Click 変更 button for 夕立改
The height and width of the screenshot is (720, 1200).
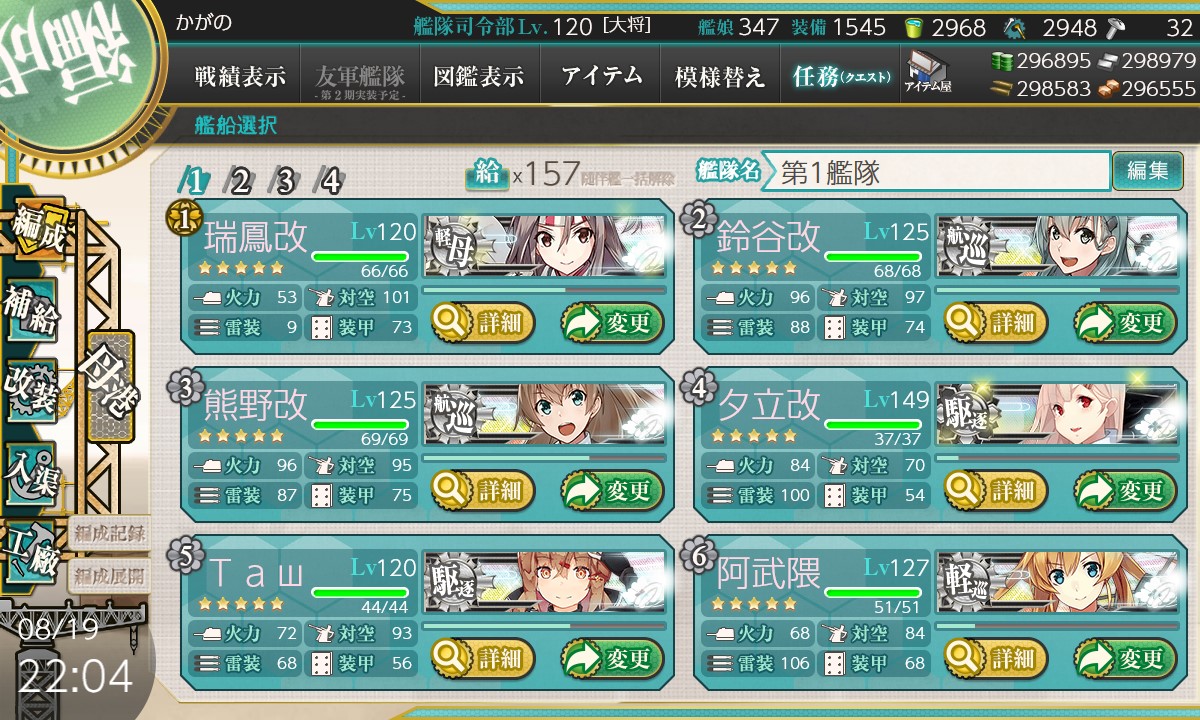pyautogui.click(x=1121, y=491)
